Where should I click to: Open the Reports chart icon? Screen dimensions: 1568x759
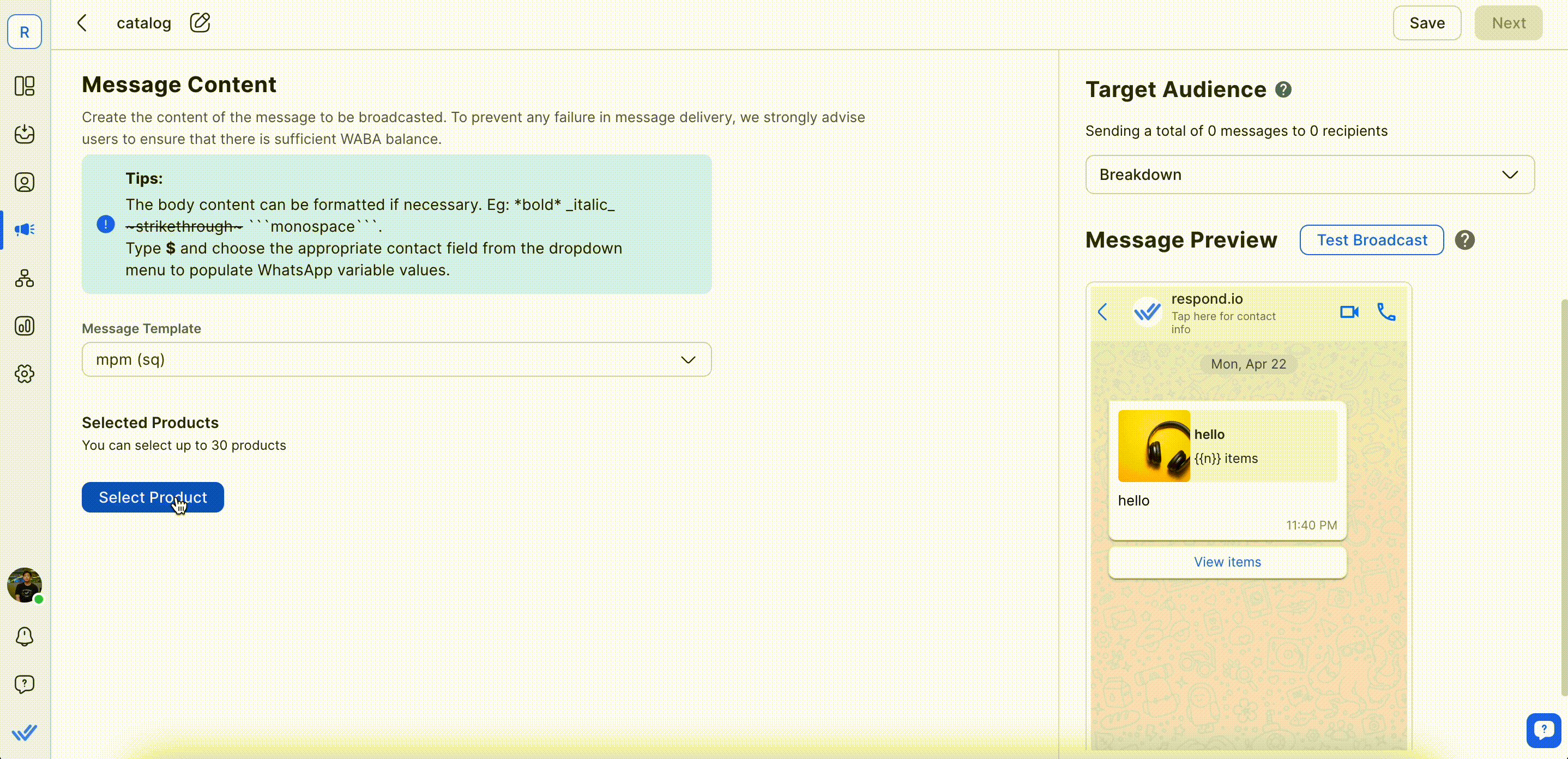click(25, 326)
